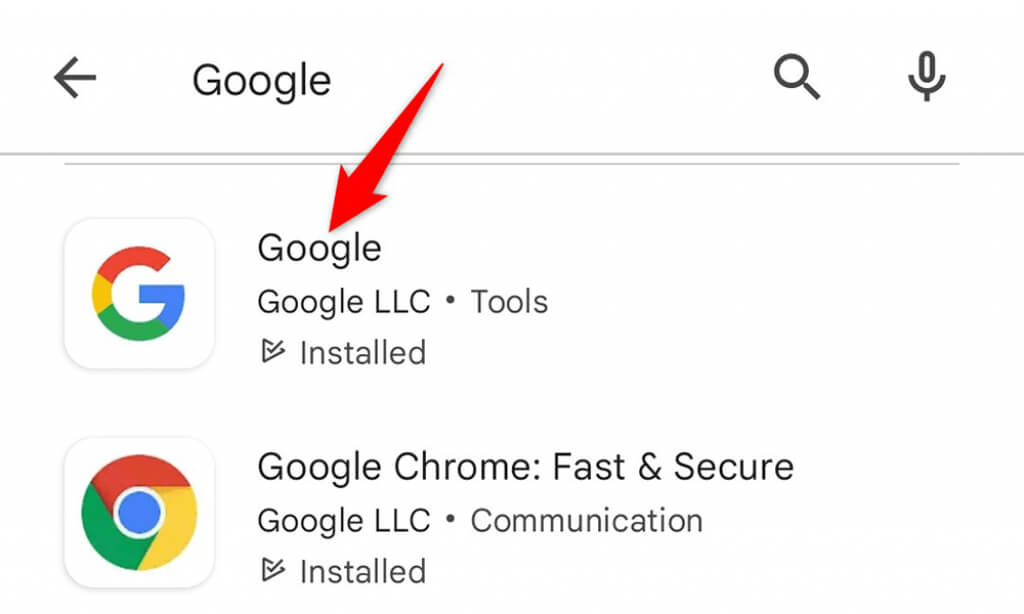Open Chrome via its app logo
The width and height of the screenshot is (1024, 614).
[139, 513]
